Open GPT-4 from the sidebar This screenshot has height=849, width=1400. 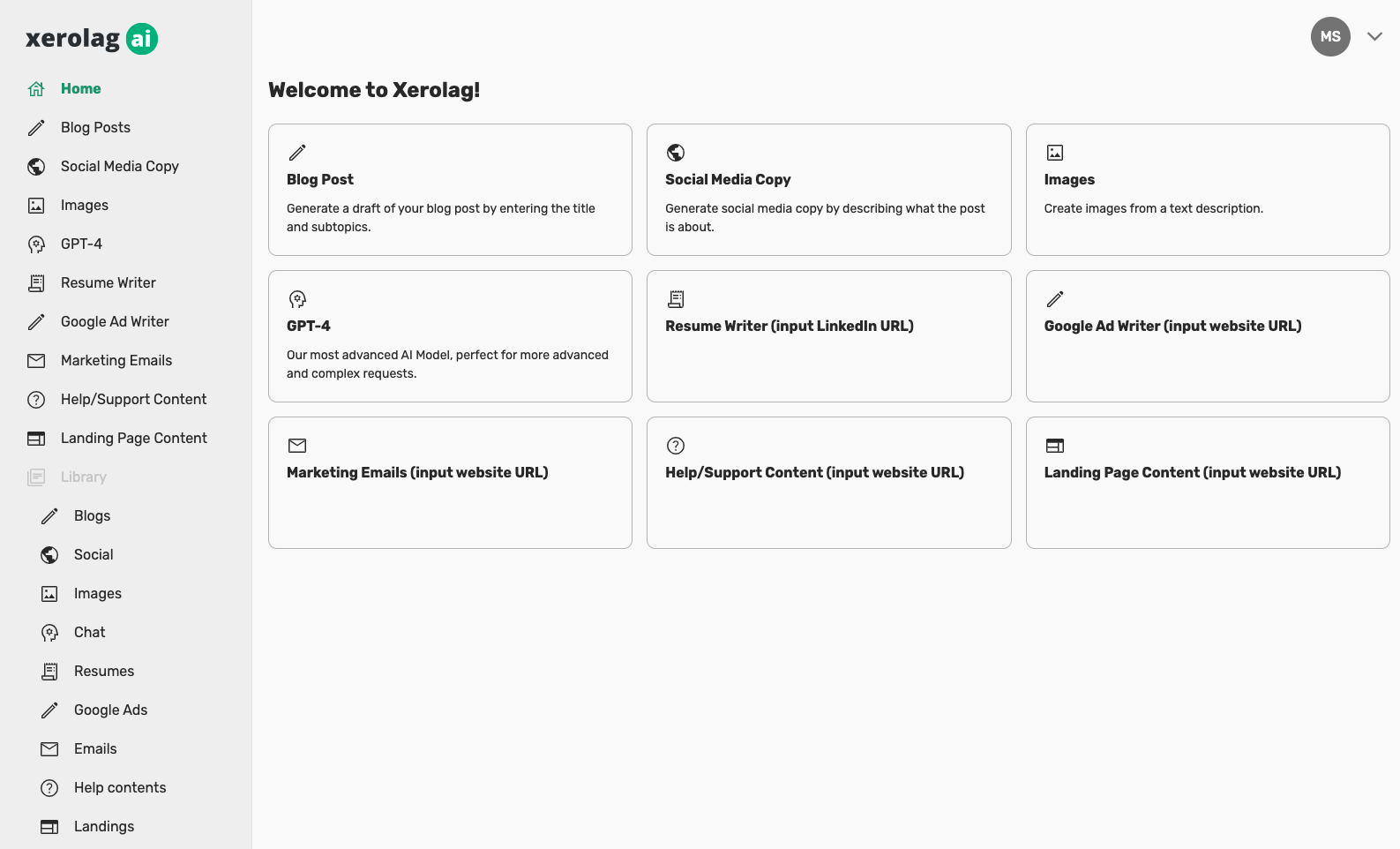click(81, 244)
